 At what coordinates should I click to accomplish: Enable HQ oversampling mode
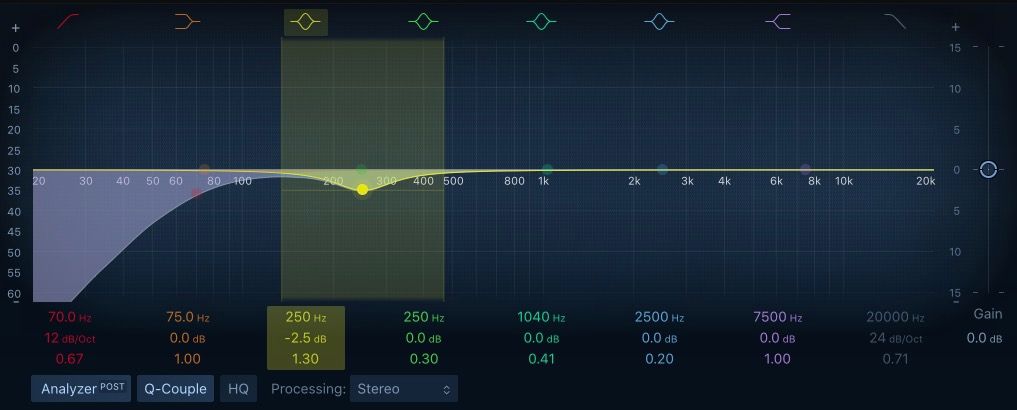pos(237,389)
